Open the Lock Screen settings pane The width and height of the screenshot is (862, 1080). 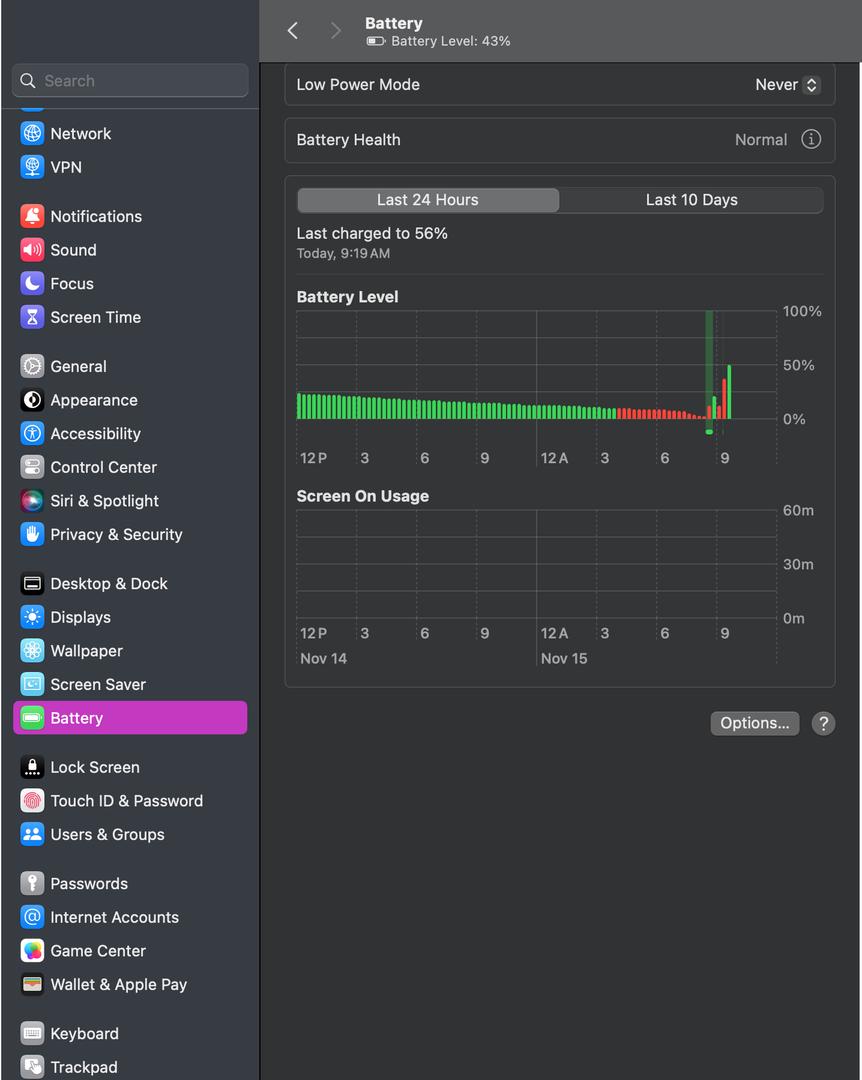(x=94, y=767)
